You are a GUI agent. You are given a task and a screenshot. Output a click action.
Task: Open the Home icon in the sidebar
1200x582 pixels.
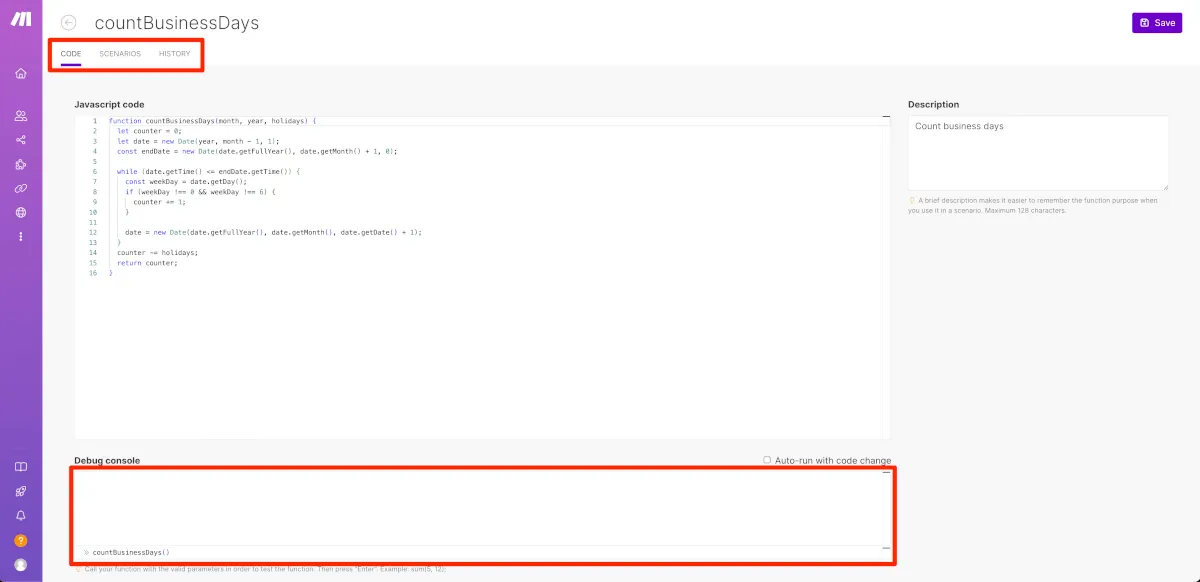21,73
